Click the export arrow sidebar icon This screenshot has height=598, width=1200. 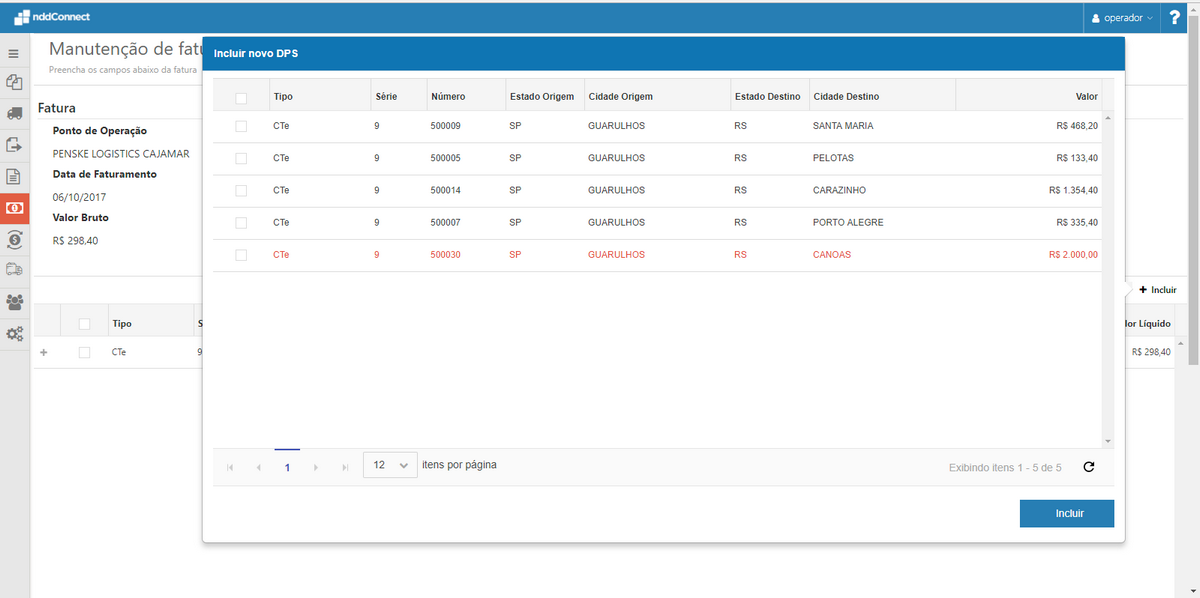14,141
